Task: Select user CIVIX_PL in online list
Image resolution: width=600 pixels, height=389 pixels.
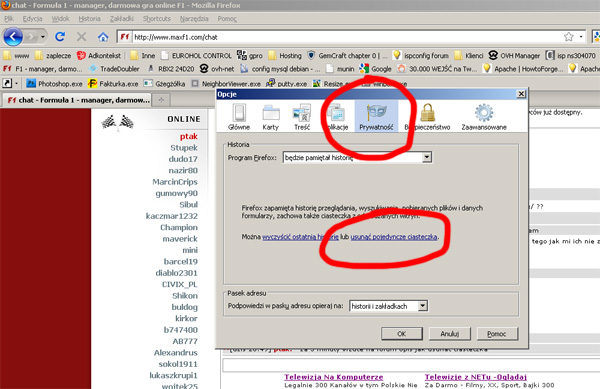Action: click(179, 284)
